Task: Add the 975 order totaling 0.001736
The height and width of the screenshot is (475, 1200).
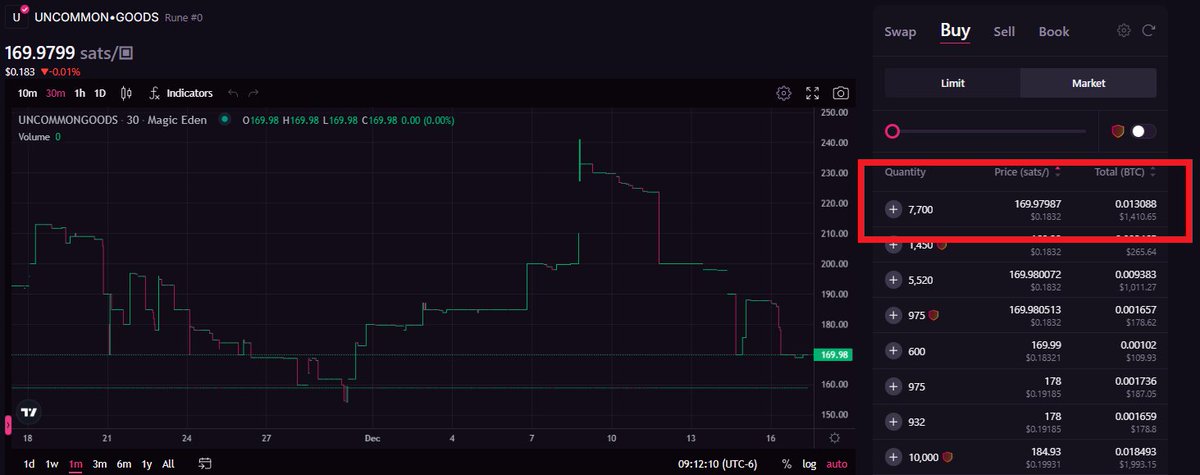Action: (x=893, y=387)
